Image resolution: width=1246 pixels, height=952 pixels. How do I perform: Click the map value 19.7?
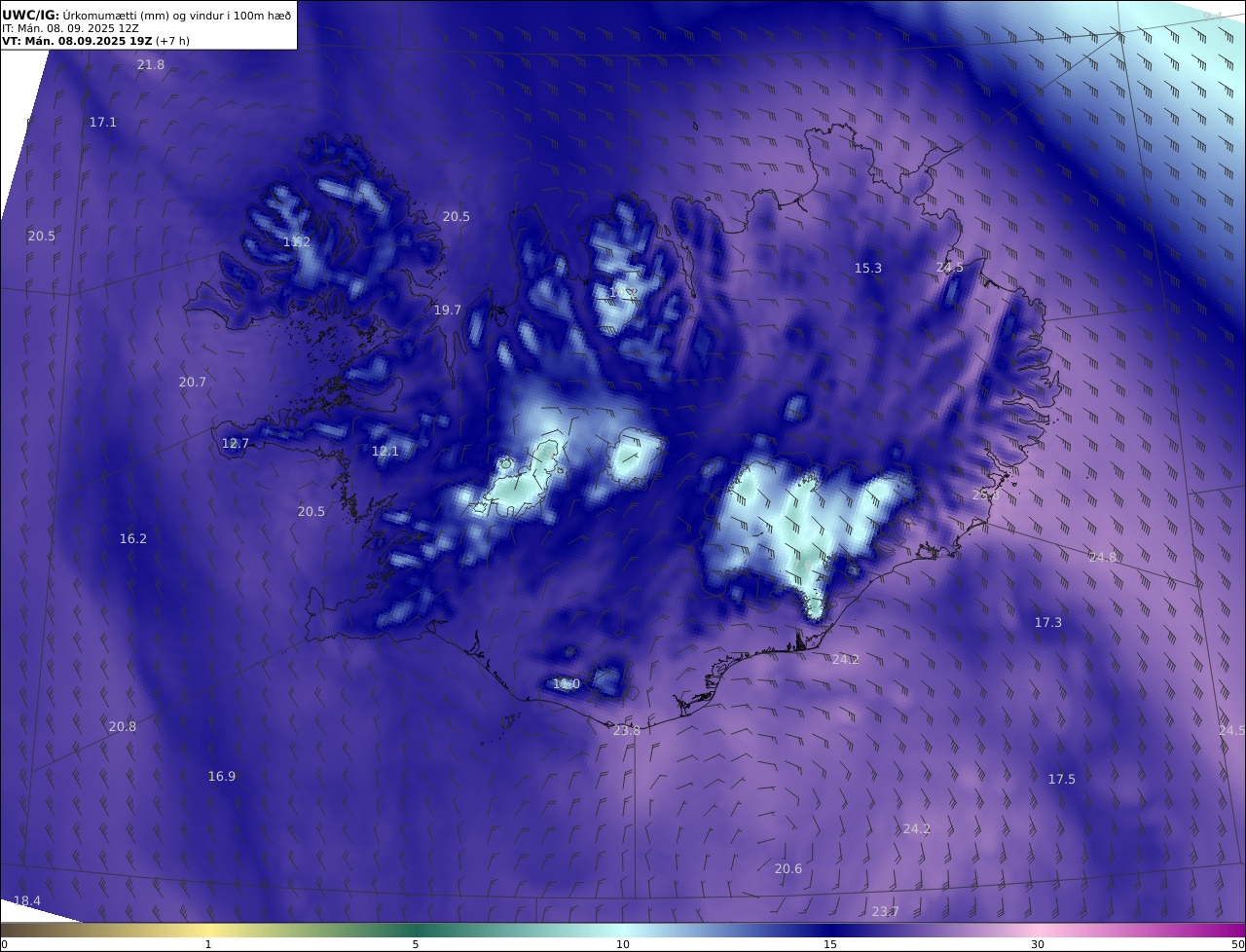(448, 310)
